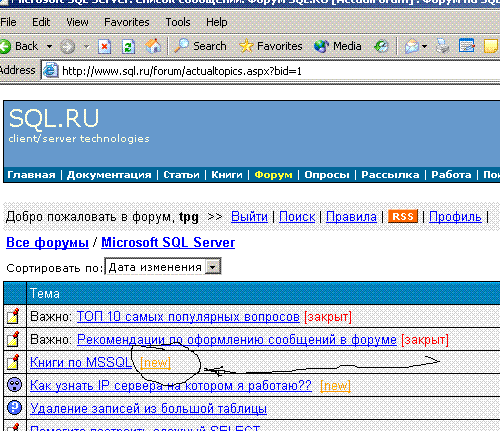
Task: Open the Профиль link
Action: pos(455,217)
